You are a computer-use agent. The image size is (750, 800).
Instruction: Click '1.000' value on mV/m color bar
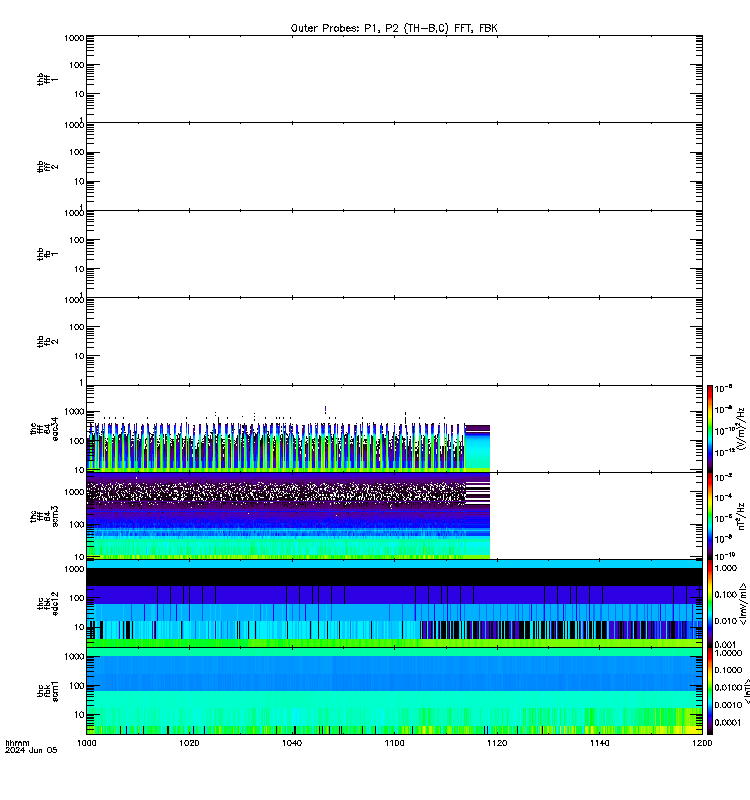[726, 568]
